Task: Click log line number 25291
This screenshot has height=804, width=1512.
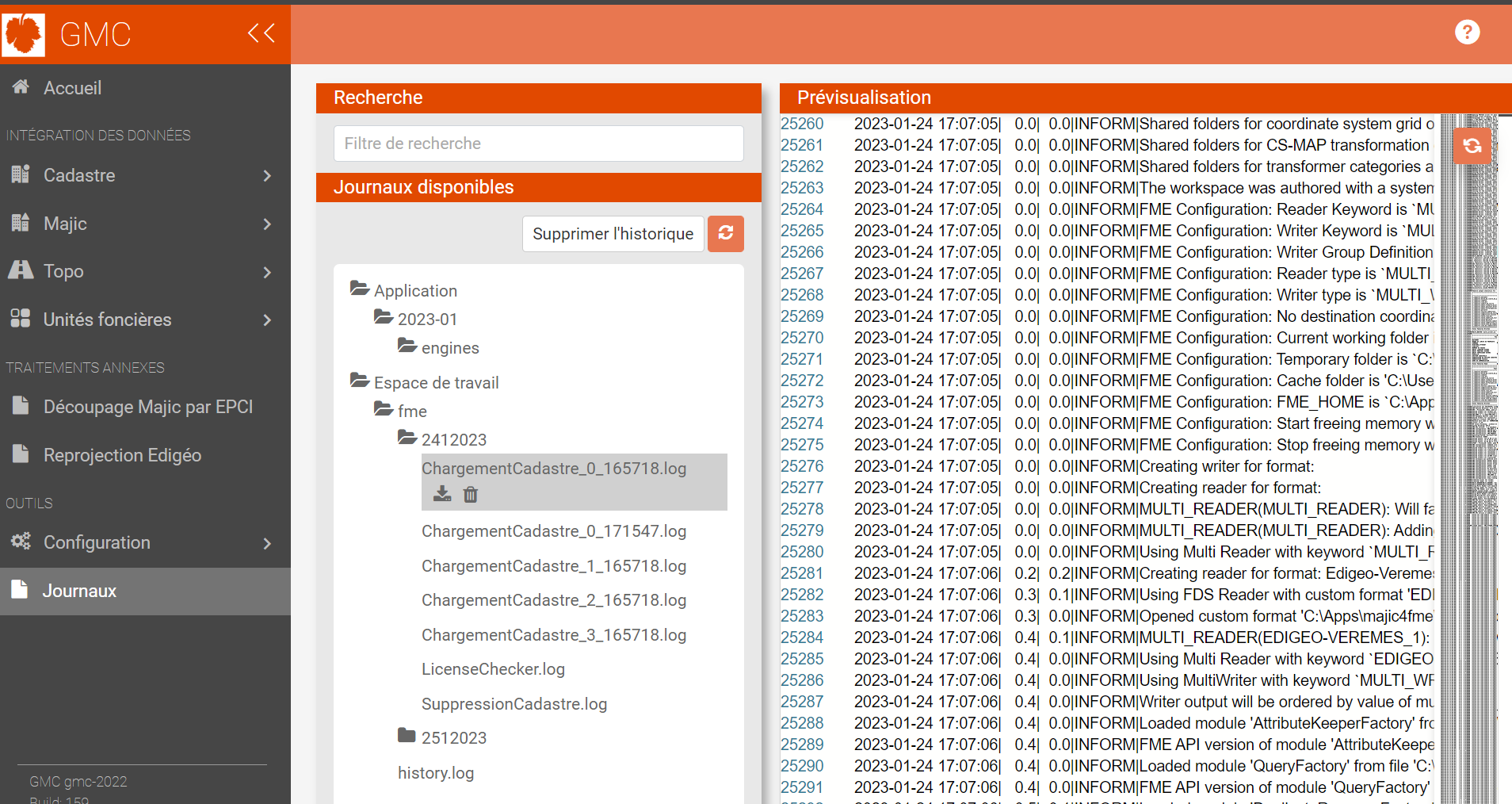Action: point(802,787)
